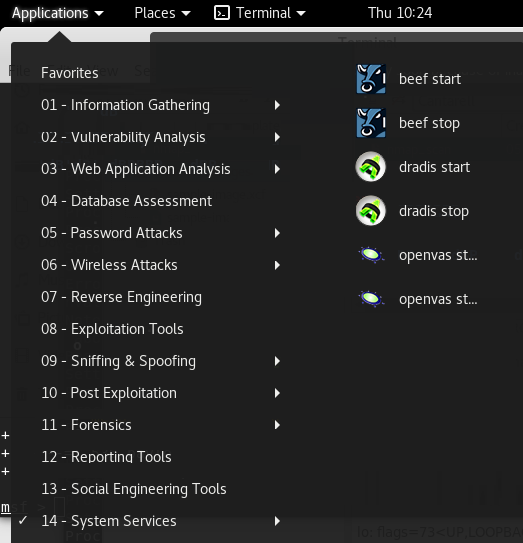
Task: Click the beef start label
Action: coord(430,79)
